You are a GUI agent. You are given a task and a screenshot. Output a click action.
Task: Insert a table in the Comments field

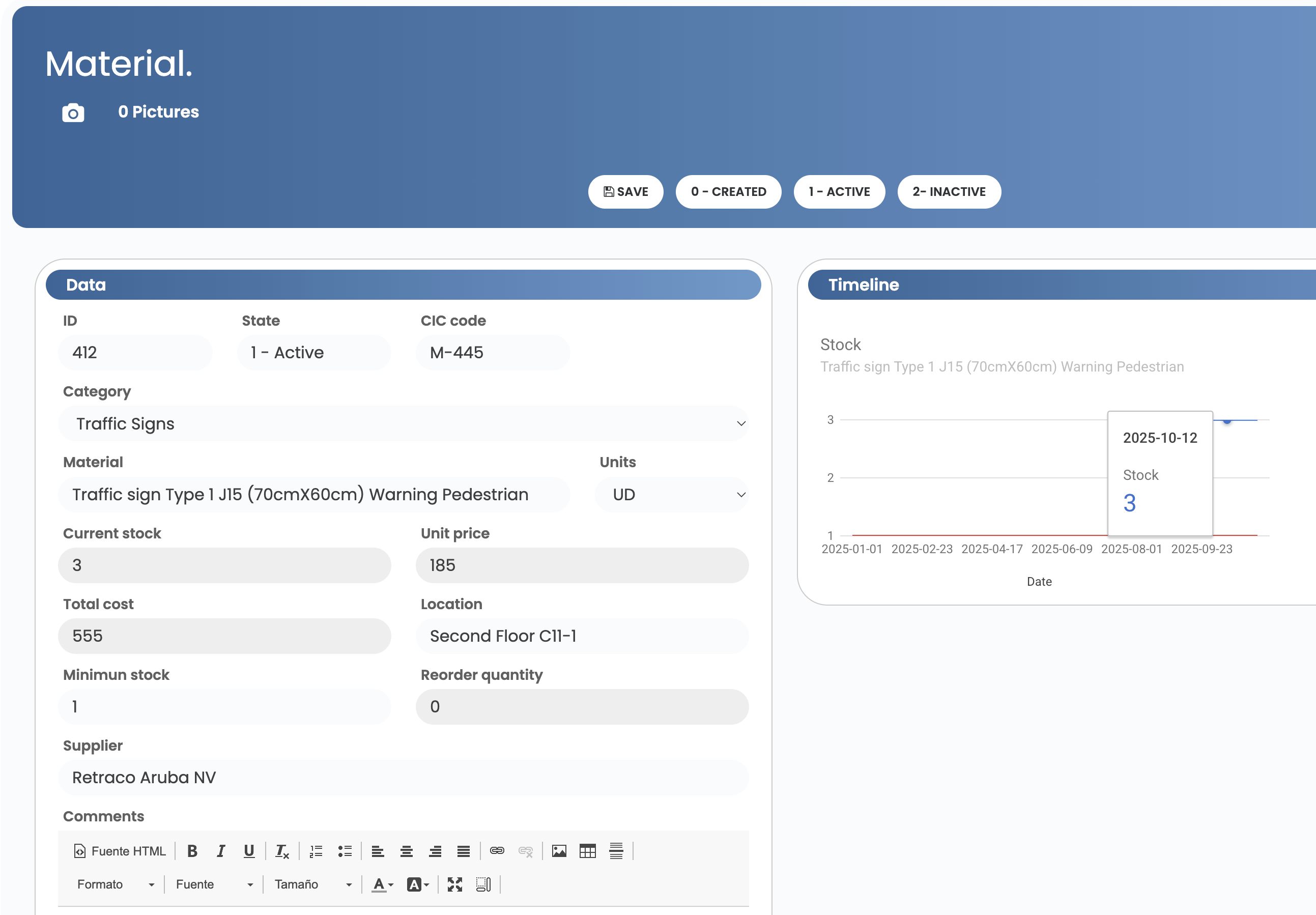(588, 851)
